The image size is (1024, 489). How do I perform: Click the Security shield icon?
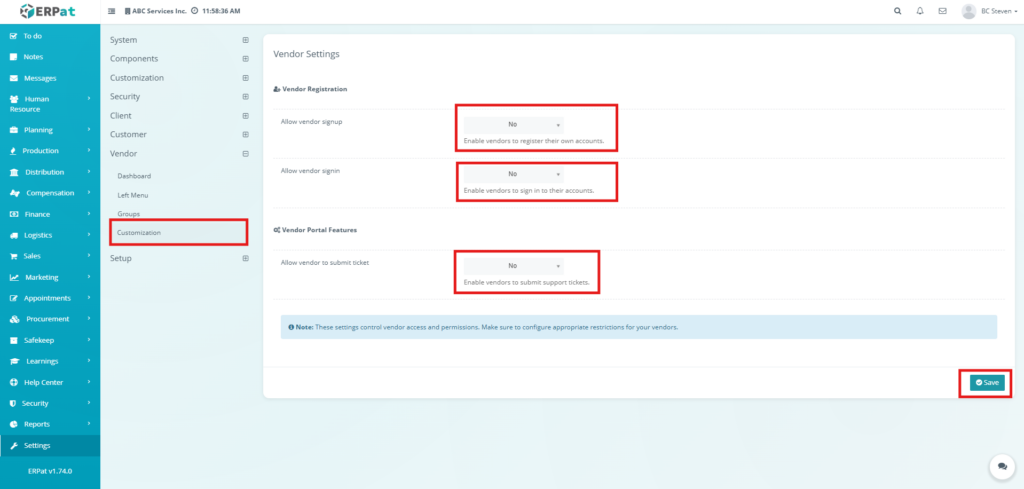click(x=13, y=403)
